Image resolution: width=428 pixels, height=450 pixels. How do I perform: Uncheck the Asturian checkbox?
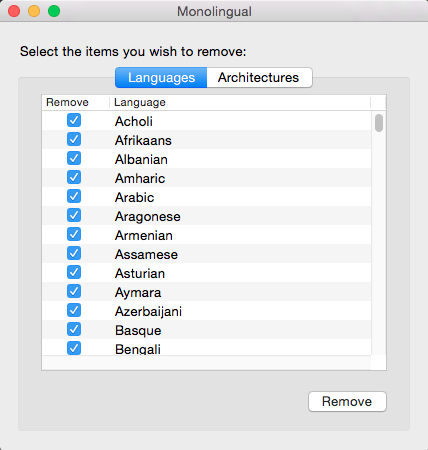[x=74, y=272]
